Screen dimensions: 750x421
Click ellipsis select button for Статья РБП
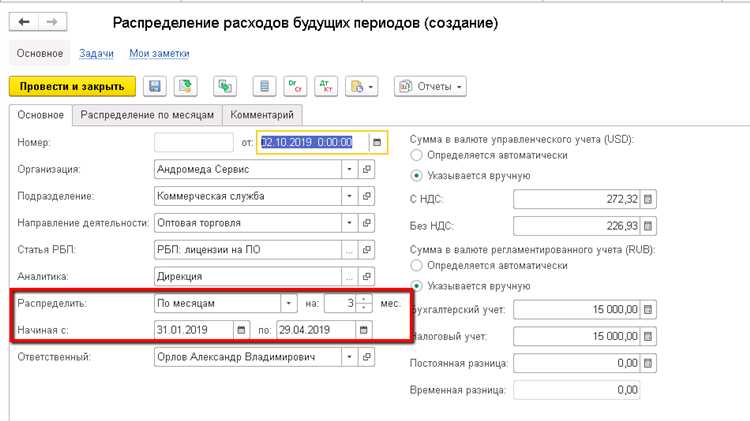click(x=350, y=250)
